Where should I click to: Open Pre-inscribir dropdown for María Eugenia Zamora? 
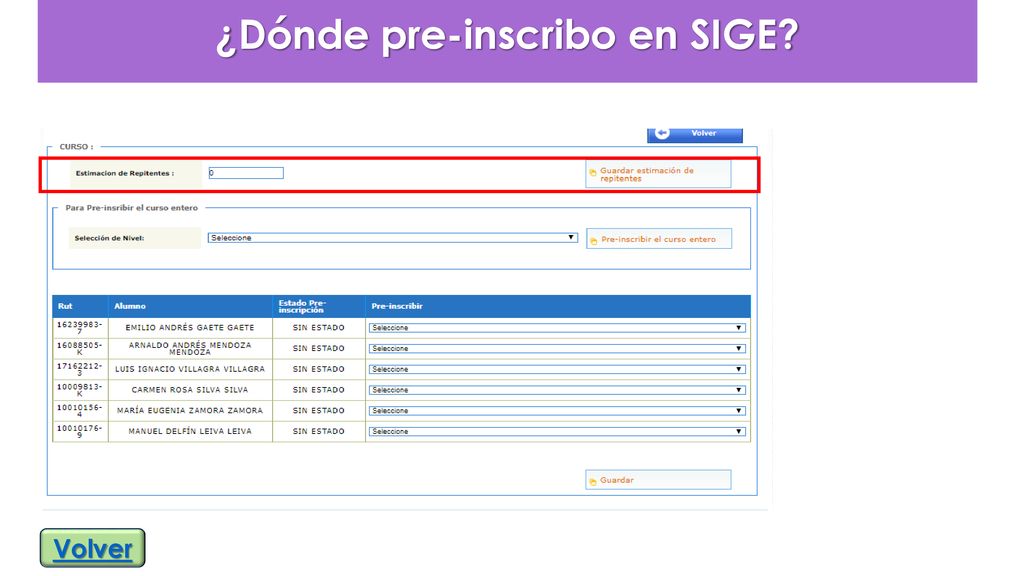(x=557, y=411)
